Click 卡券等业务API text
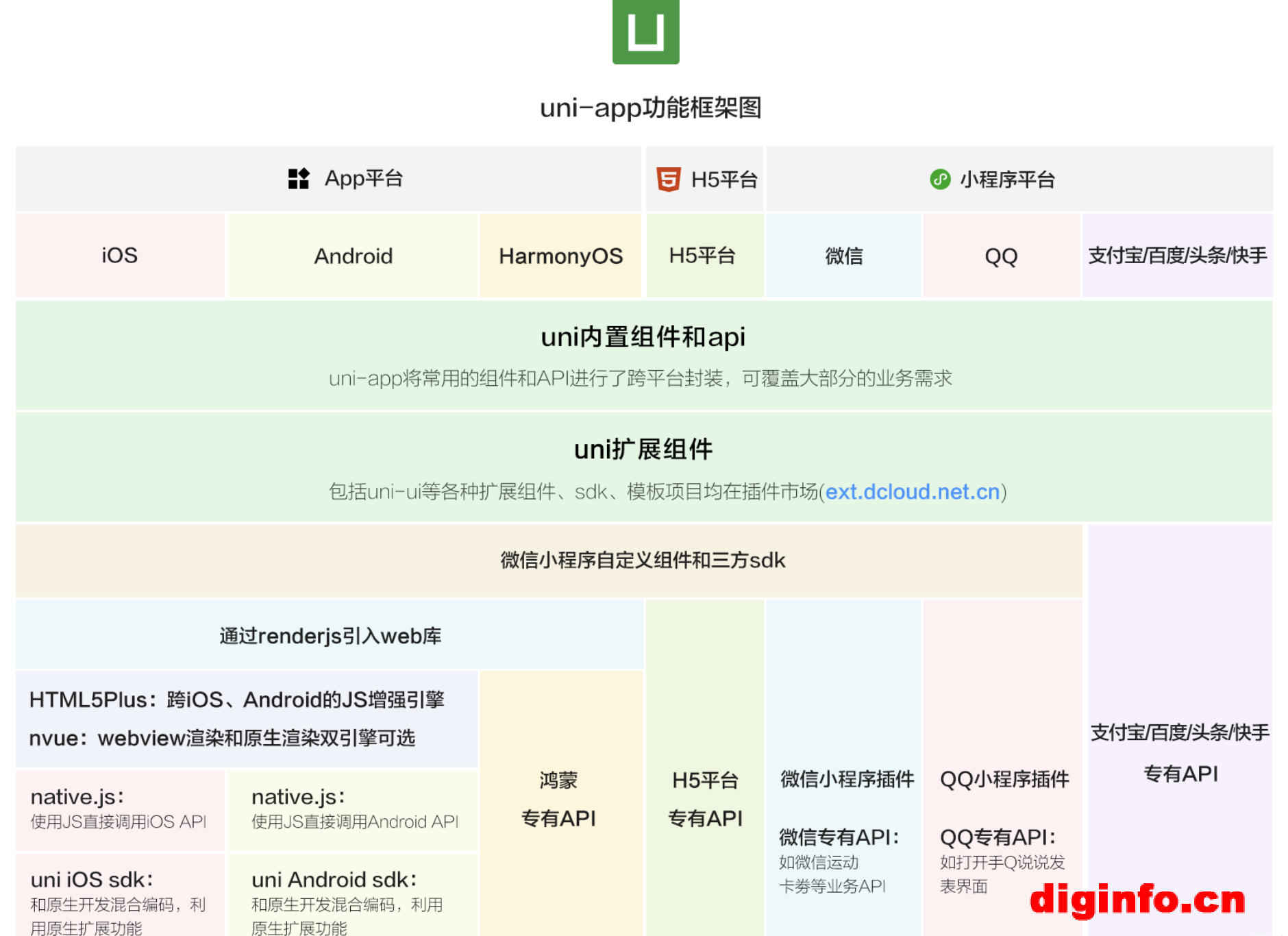Viewport: 1288px width, 936px height. click(832, 886)
